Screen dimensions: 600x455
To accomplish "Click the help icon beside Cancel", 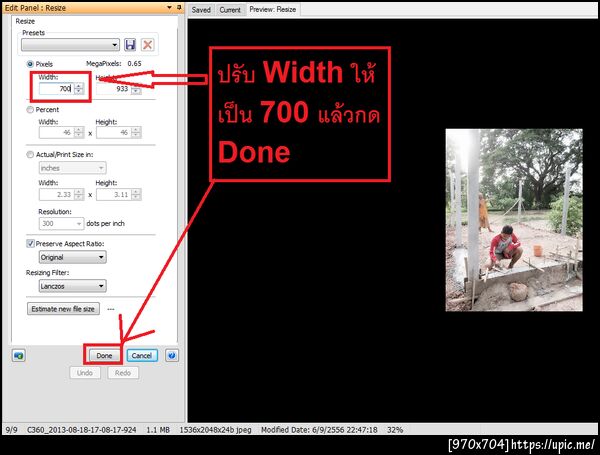I will point(172,356).
